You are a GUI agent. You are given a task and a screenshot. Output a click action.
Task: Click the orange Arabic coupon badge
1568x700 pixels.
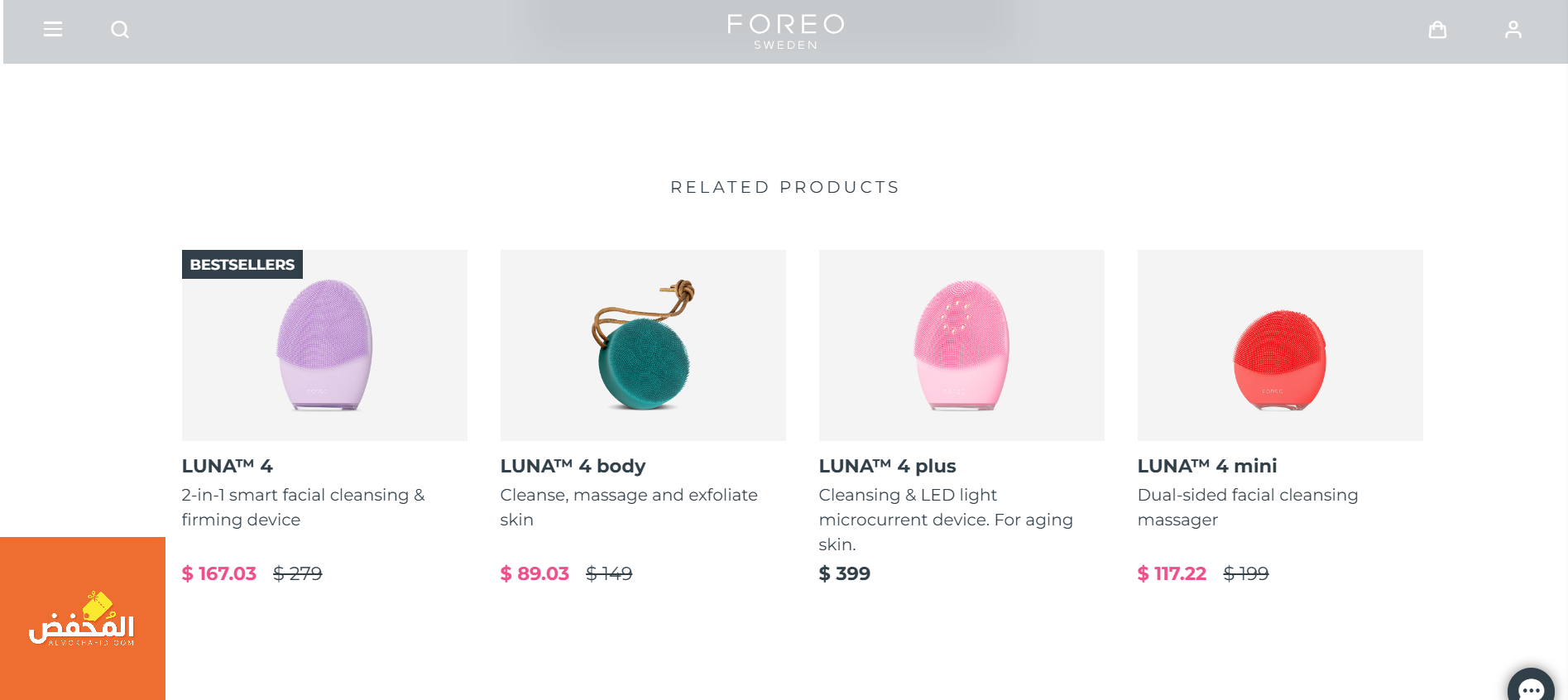click(82, 618)
